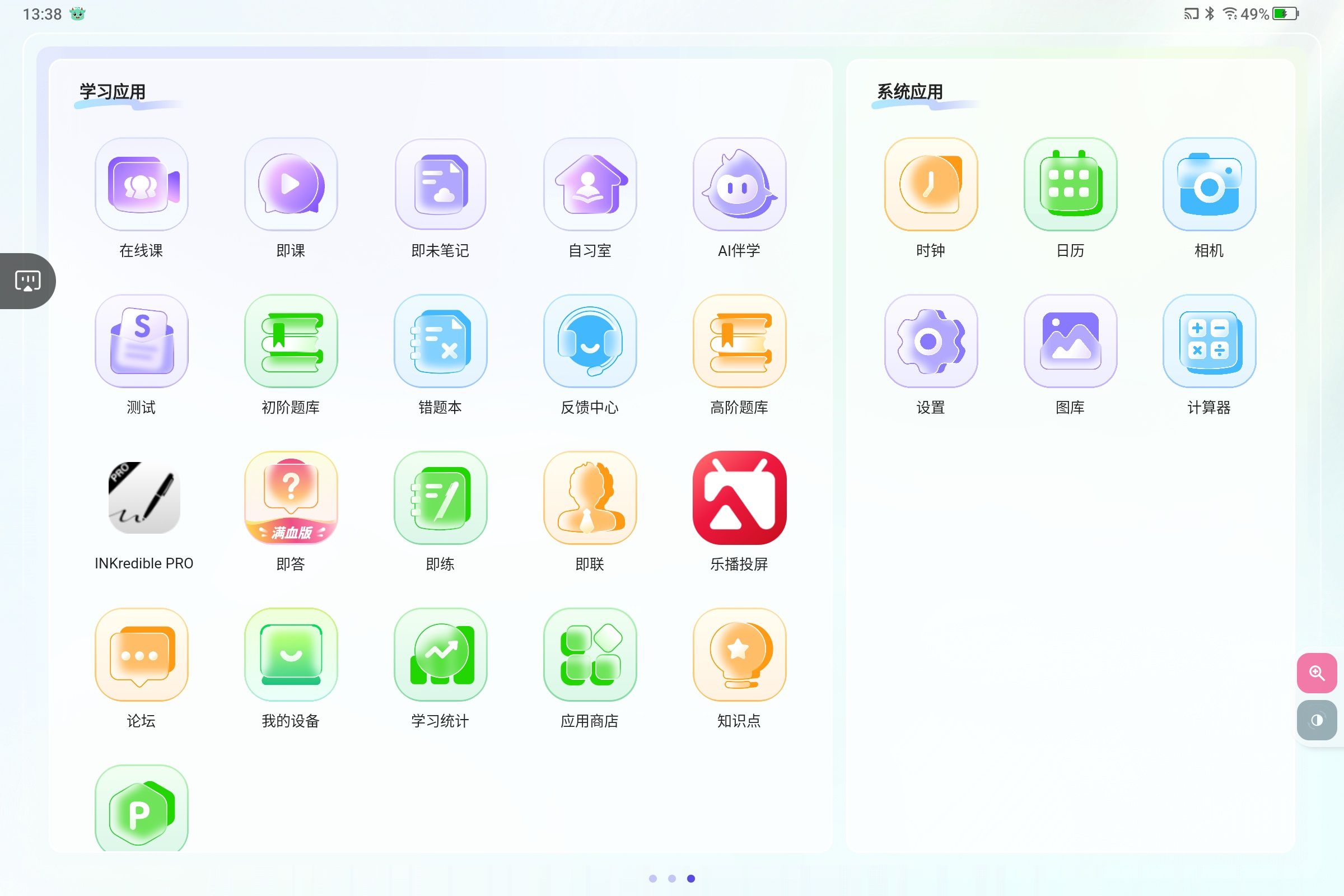
Task: Tap the Bluetooth status icon
Action: pyautogui.click(x=1210, y=13)
